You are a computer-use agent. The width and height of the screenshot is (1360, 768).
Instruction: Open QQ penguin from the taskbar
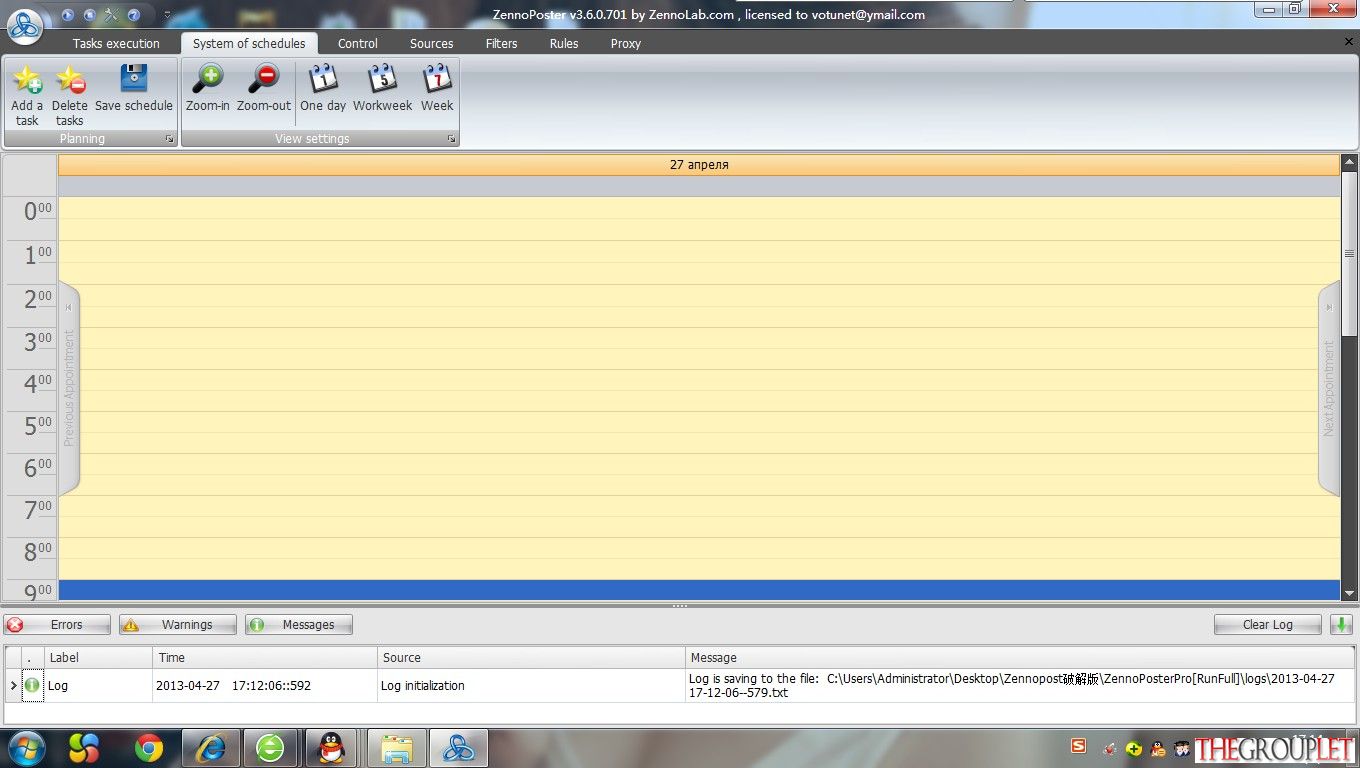(x=331, y=748)
